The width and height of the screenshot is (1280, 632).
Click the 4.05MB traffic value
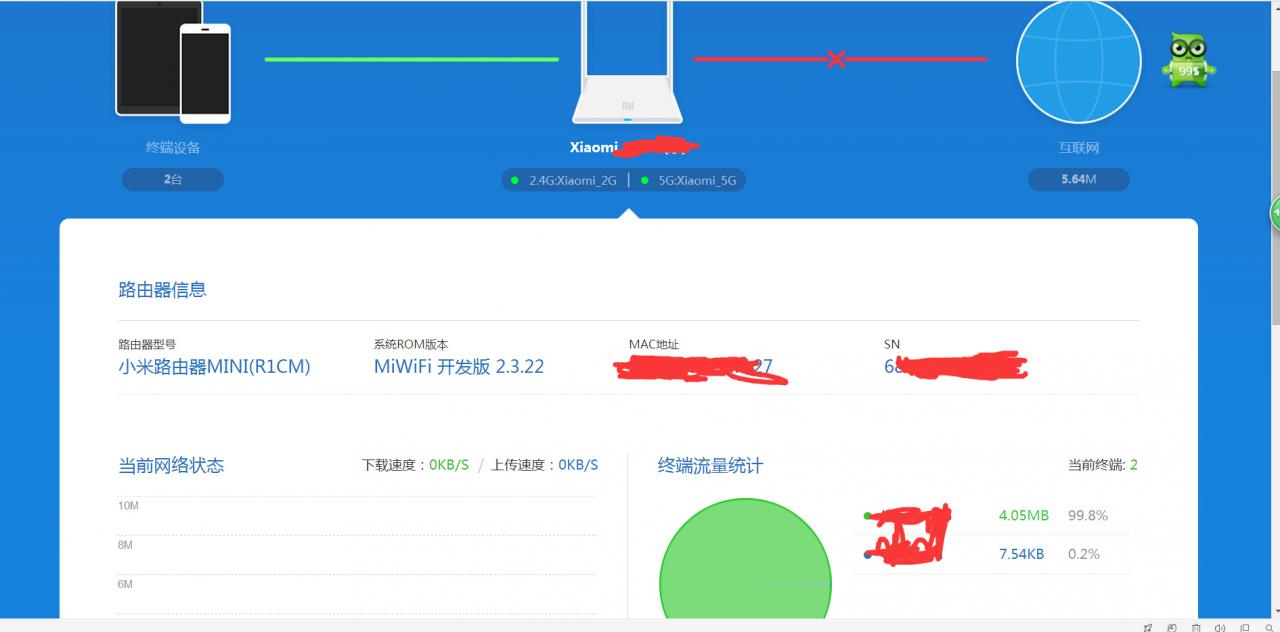click(x=1023, y=515)
